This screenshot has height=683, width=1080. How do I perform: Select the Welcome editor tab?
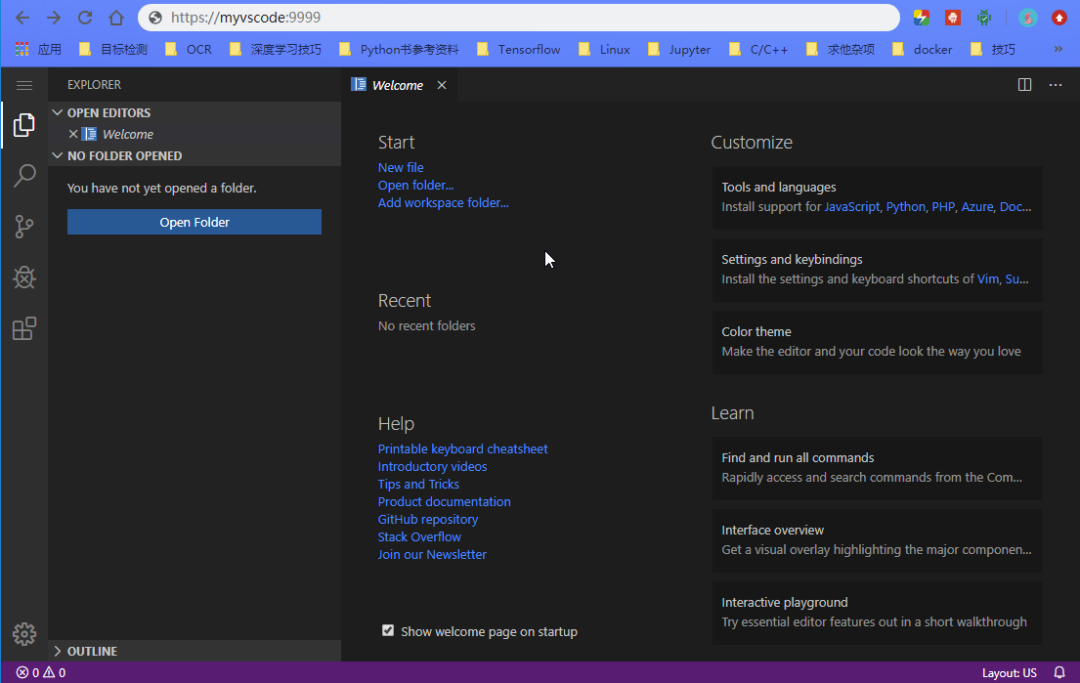click(x=397, y=85)
